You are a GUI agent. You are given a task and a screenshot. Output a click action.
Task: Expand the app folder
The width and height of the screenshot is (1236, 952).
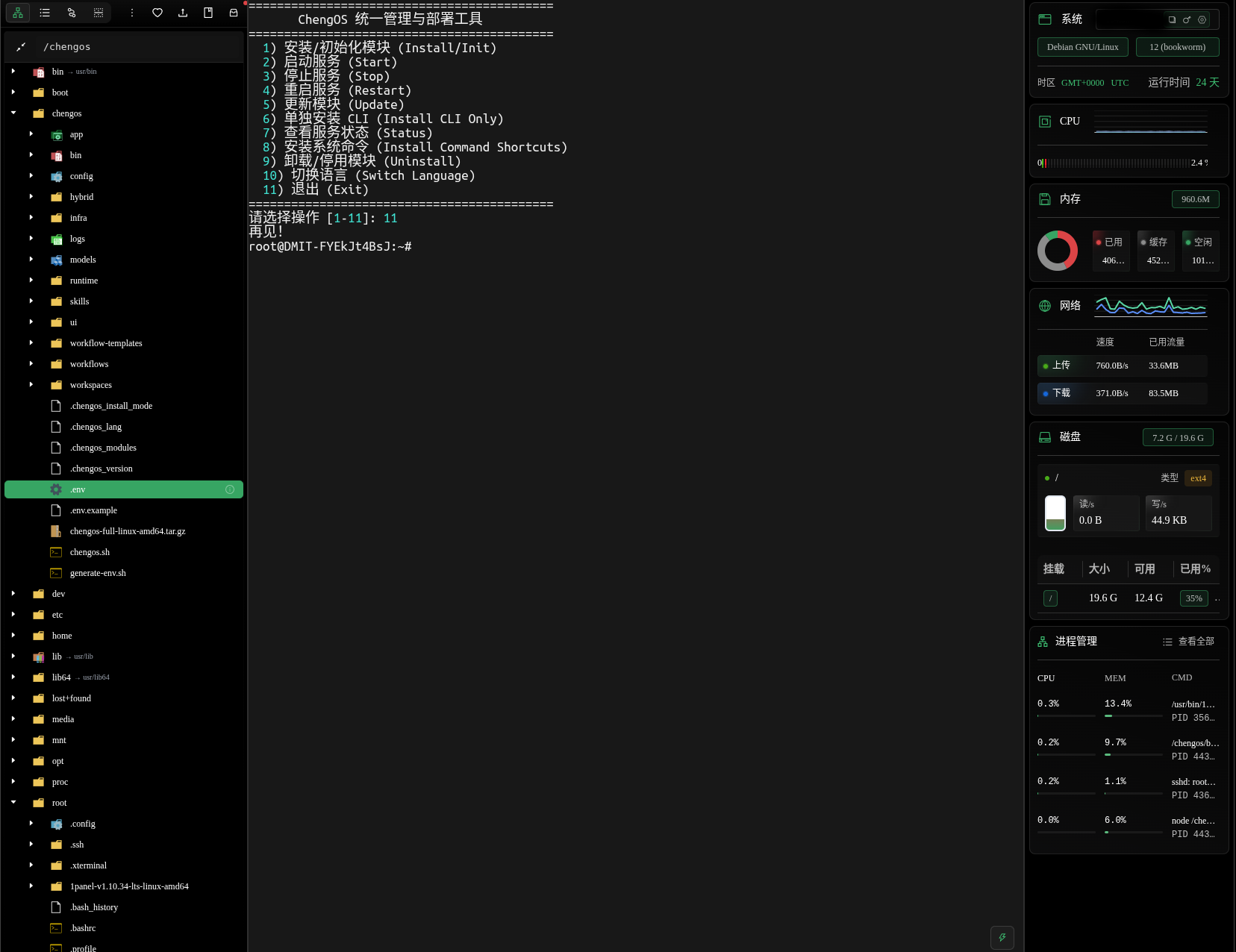coord(31,134)
